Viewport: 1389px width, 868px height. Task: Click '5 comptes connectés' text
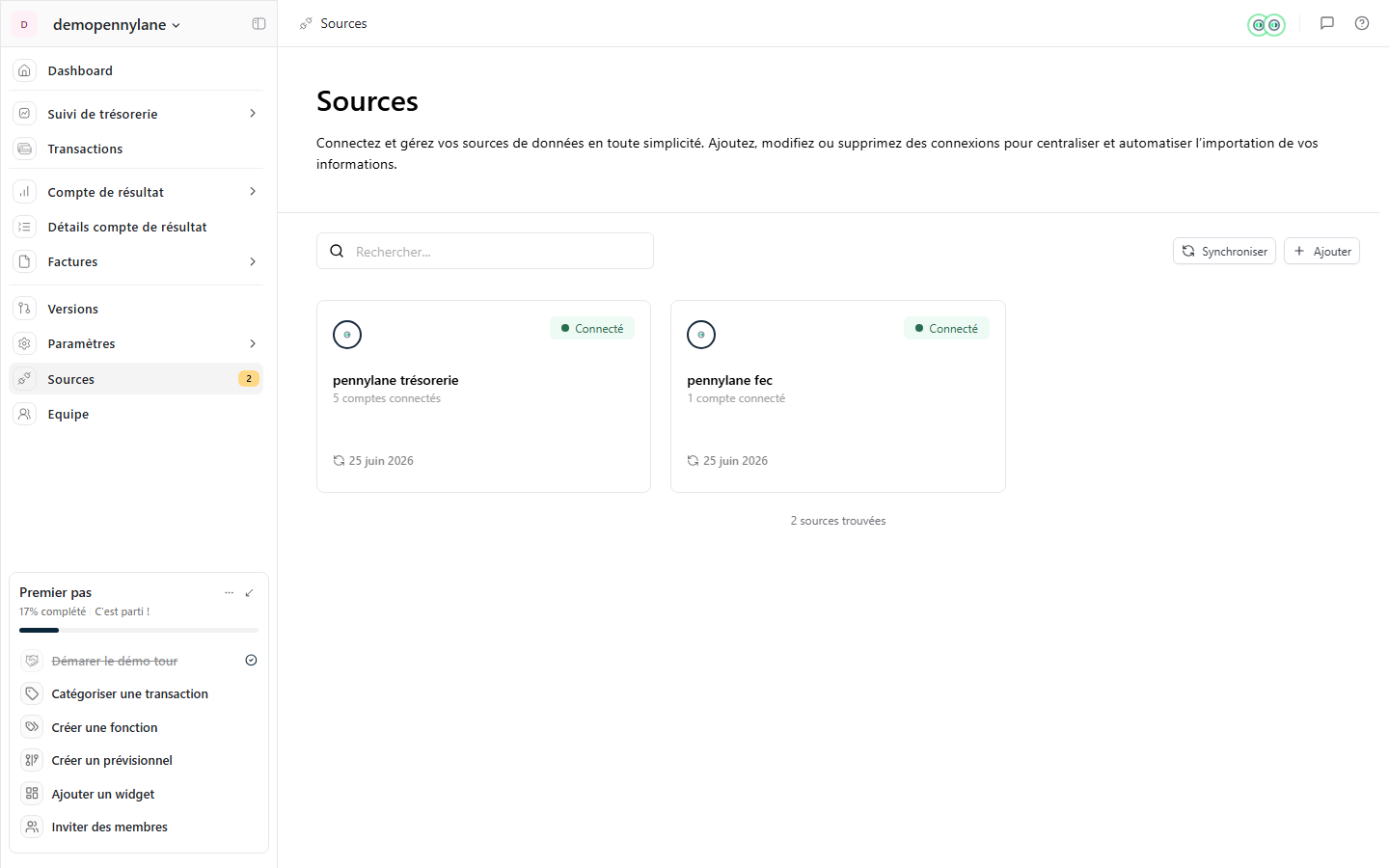point(387,398)
